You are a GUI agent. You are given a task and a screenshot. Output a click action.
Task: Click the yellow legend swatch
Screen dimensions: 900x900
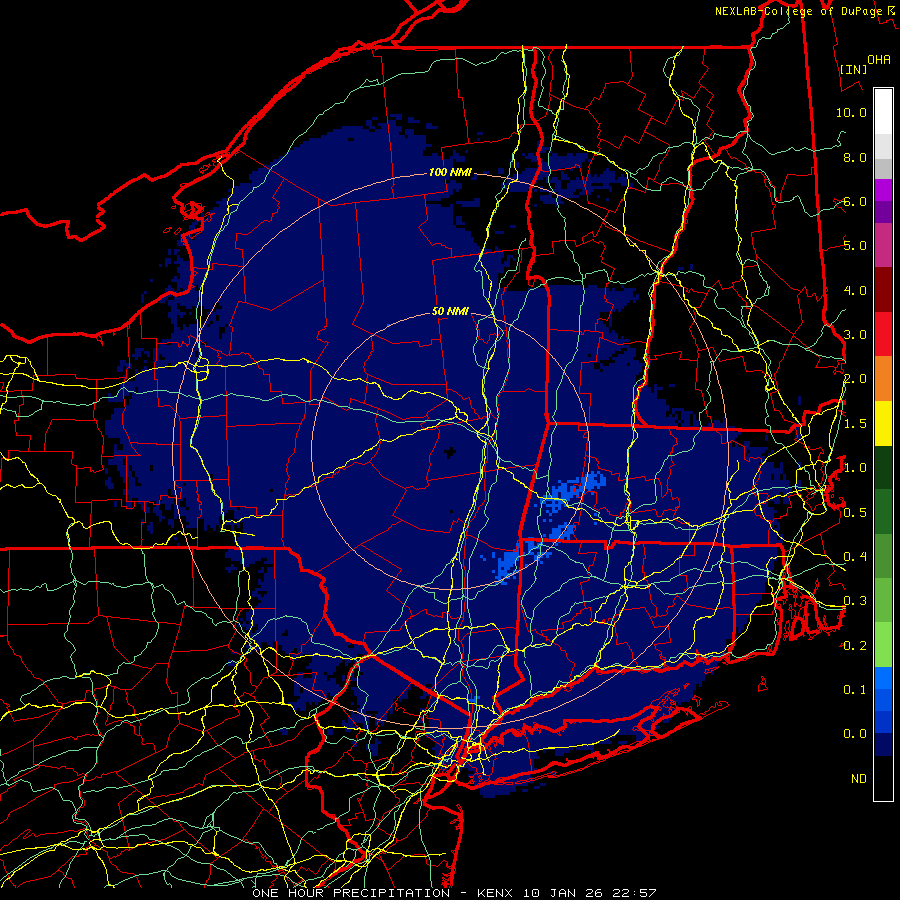[x=883, y=423]
